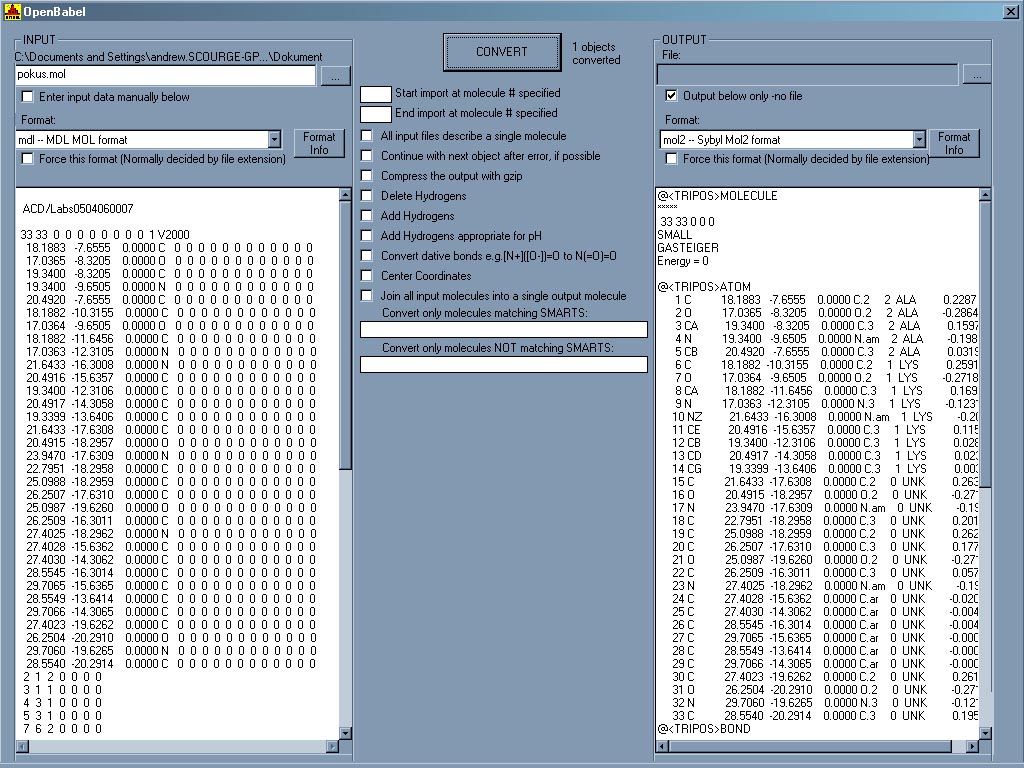Click the GASTEIGER line in output
Screen dimensions: 1024x768
(688, 248)
